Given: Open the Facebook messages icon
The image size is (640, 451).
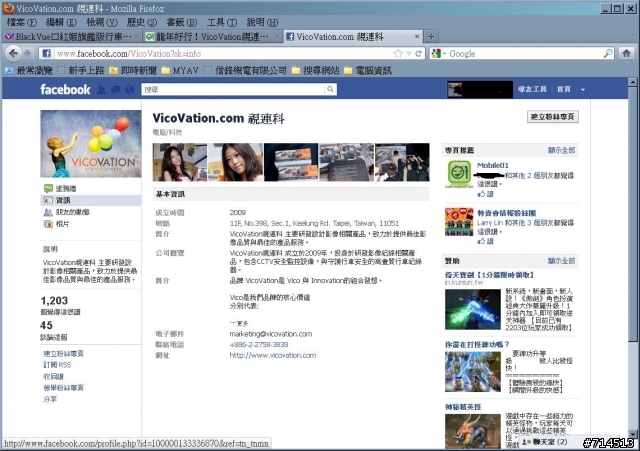Looking at the screenshot, I should click(x=116, y=90).
